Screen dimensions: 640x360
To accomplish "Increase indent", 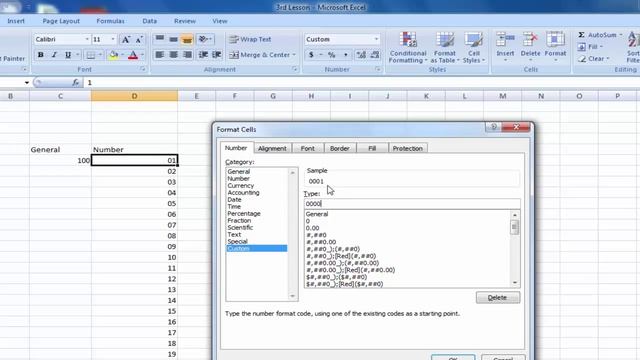I will click(216, 54).
